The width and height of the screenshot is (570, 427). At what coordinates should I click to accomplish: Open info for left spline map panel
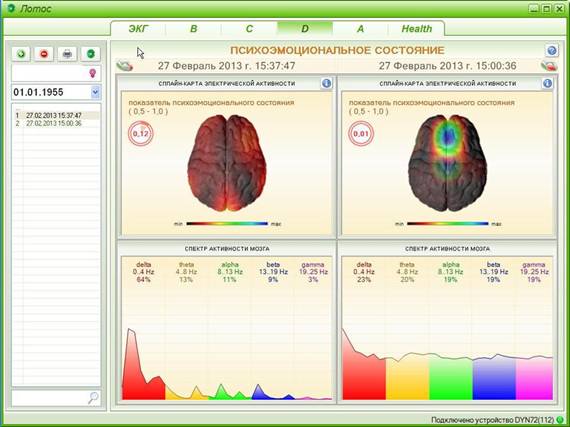326,84
